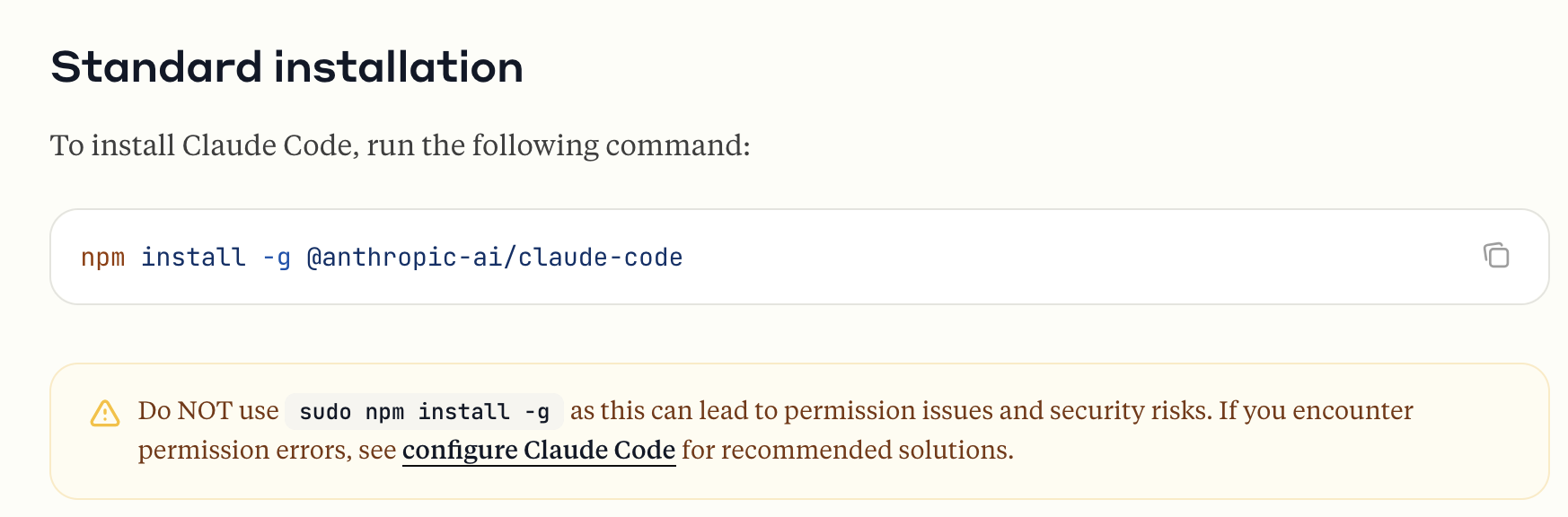Click 'If you encounter' sentence in warning
Viewport: 1568px width, 517px height.
[1316, 410]
